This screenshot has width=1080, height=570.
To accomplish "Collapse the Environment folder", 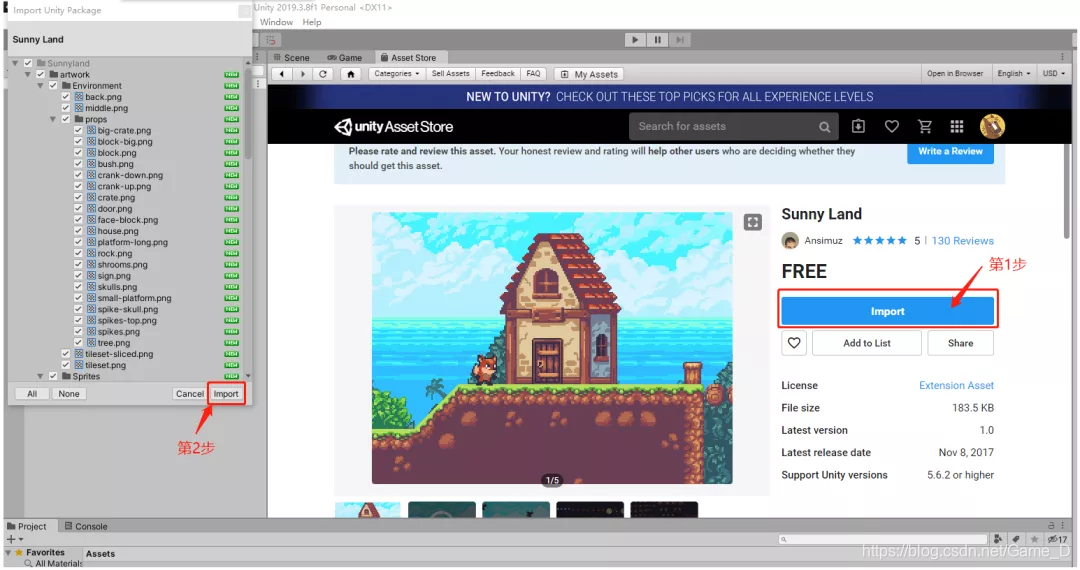I will [40, 85].
